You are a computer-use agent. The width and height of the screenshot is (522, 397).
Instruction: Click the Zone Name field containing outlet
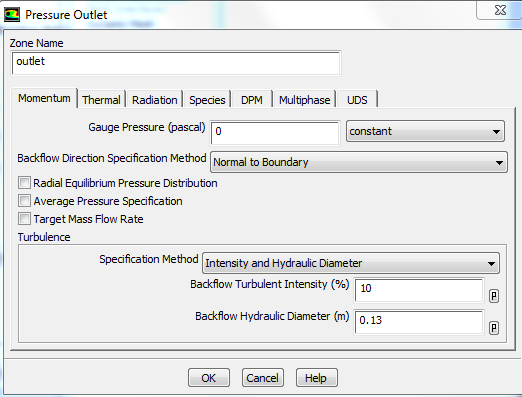click(176, 63)
